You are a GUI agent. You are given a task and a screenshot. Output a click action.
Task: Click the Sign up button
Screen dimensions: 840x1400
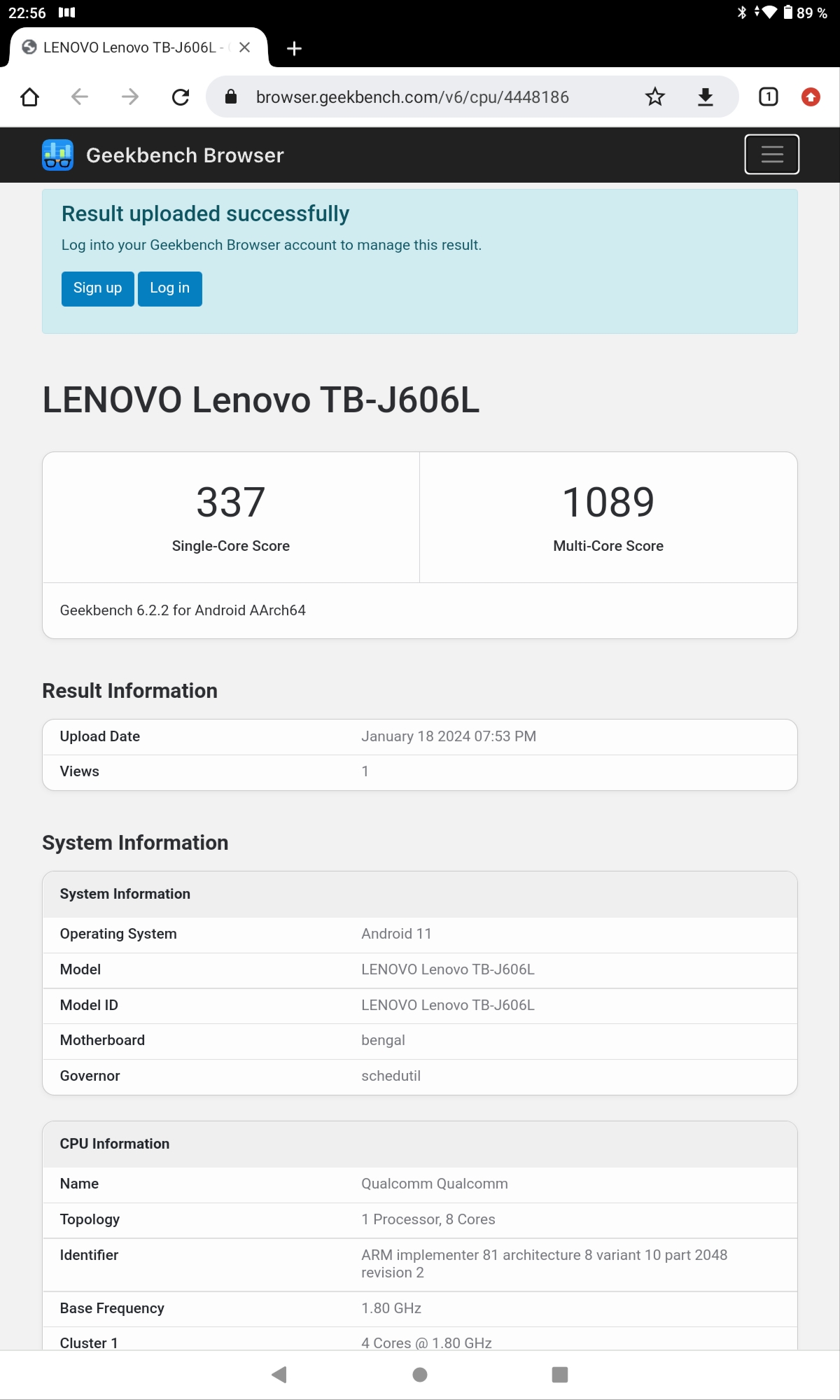(x=97, y=288)
